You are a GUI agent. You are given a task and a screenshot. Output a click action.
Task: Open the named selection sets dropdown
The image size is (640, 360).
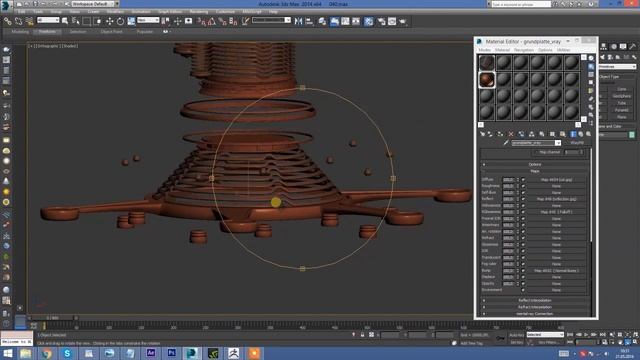(x=271, y=20)
